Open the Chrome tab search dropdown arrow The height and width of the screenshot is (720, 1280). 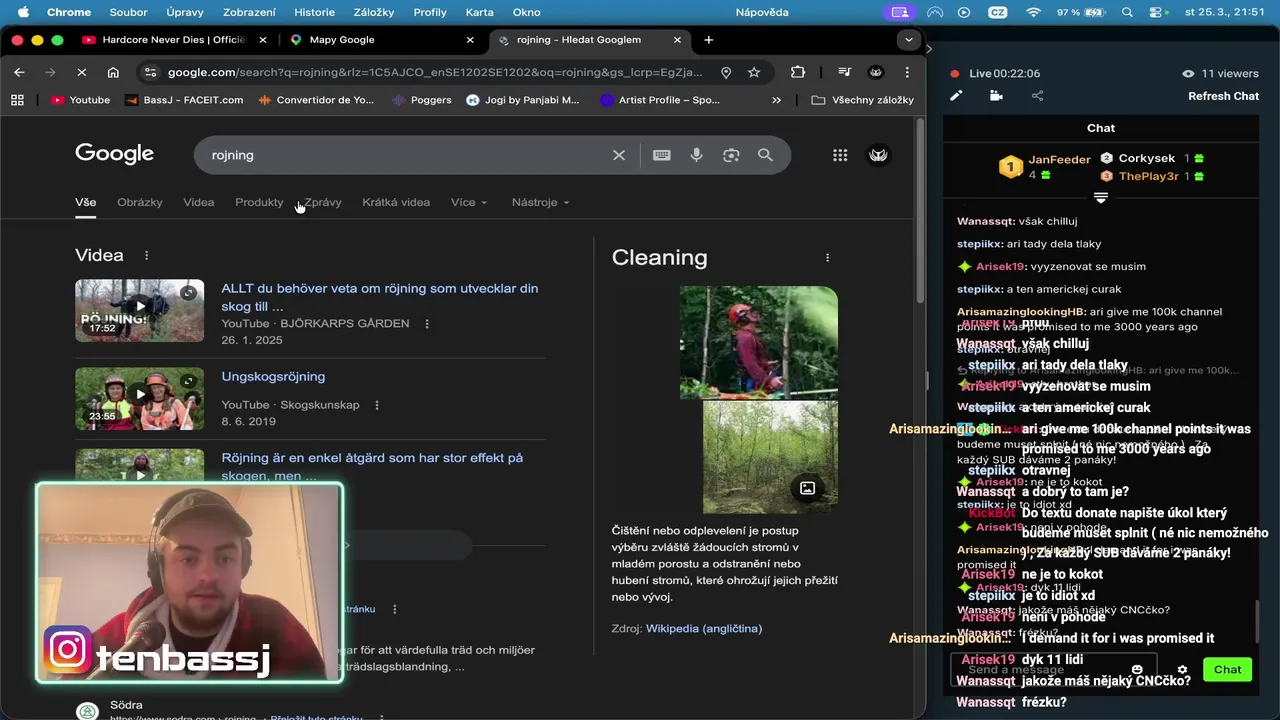click(x=908, y=40)
